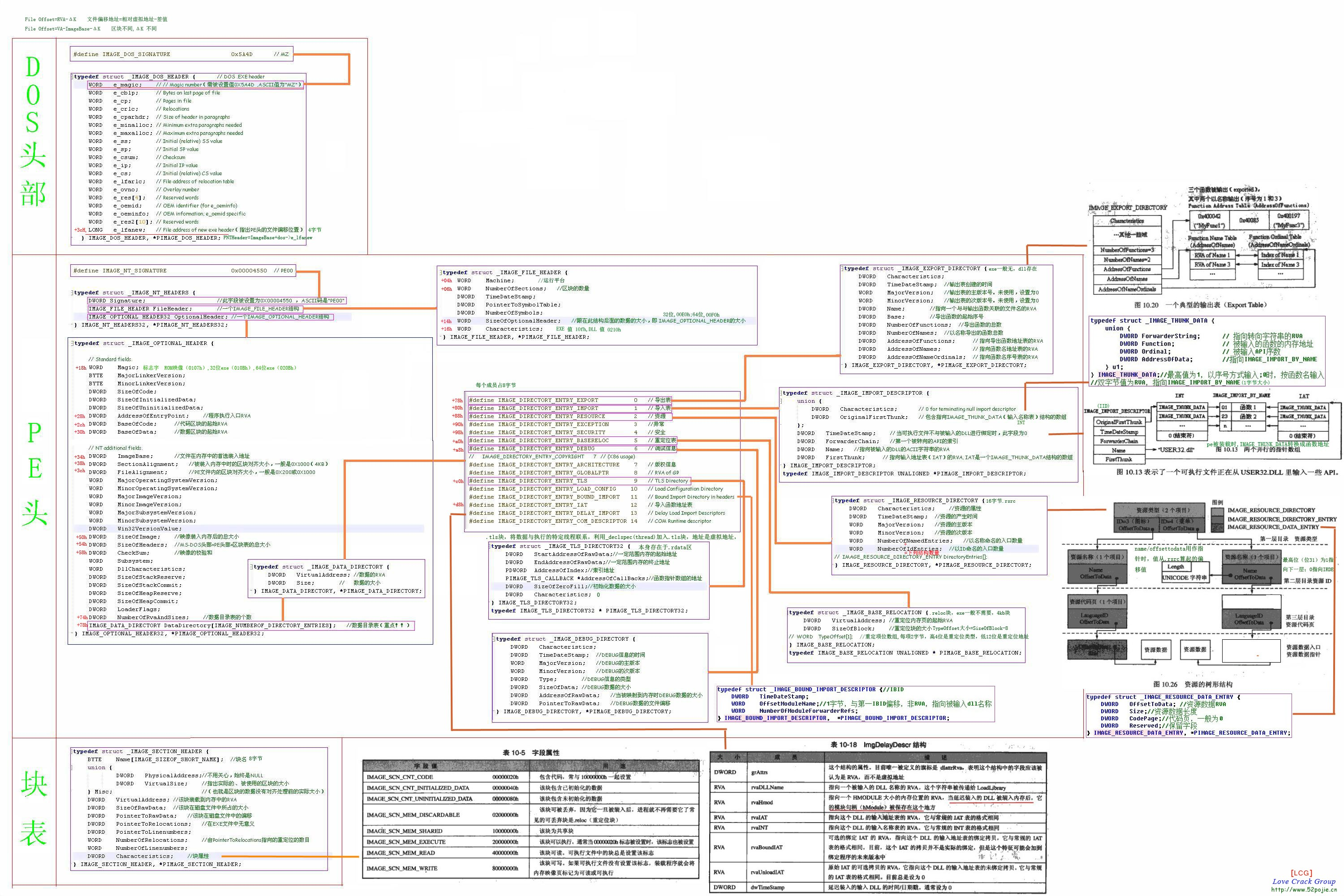Viewport: 1344px width, 896px height.
Task: Select the "Machine;" field in file header
Action: coord(500,280)
